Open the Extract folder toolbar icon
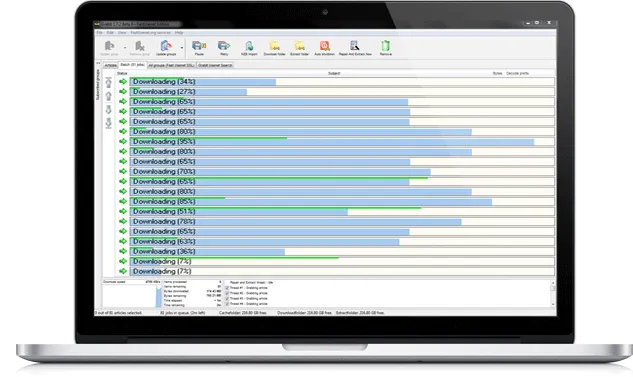Viewport: 633px width, 377px height. pyautogui.click(x=300, y=46)
